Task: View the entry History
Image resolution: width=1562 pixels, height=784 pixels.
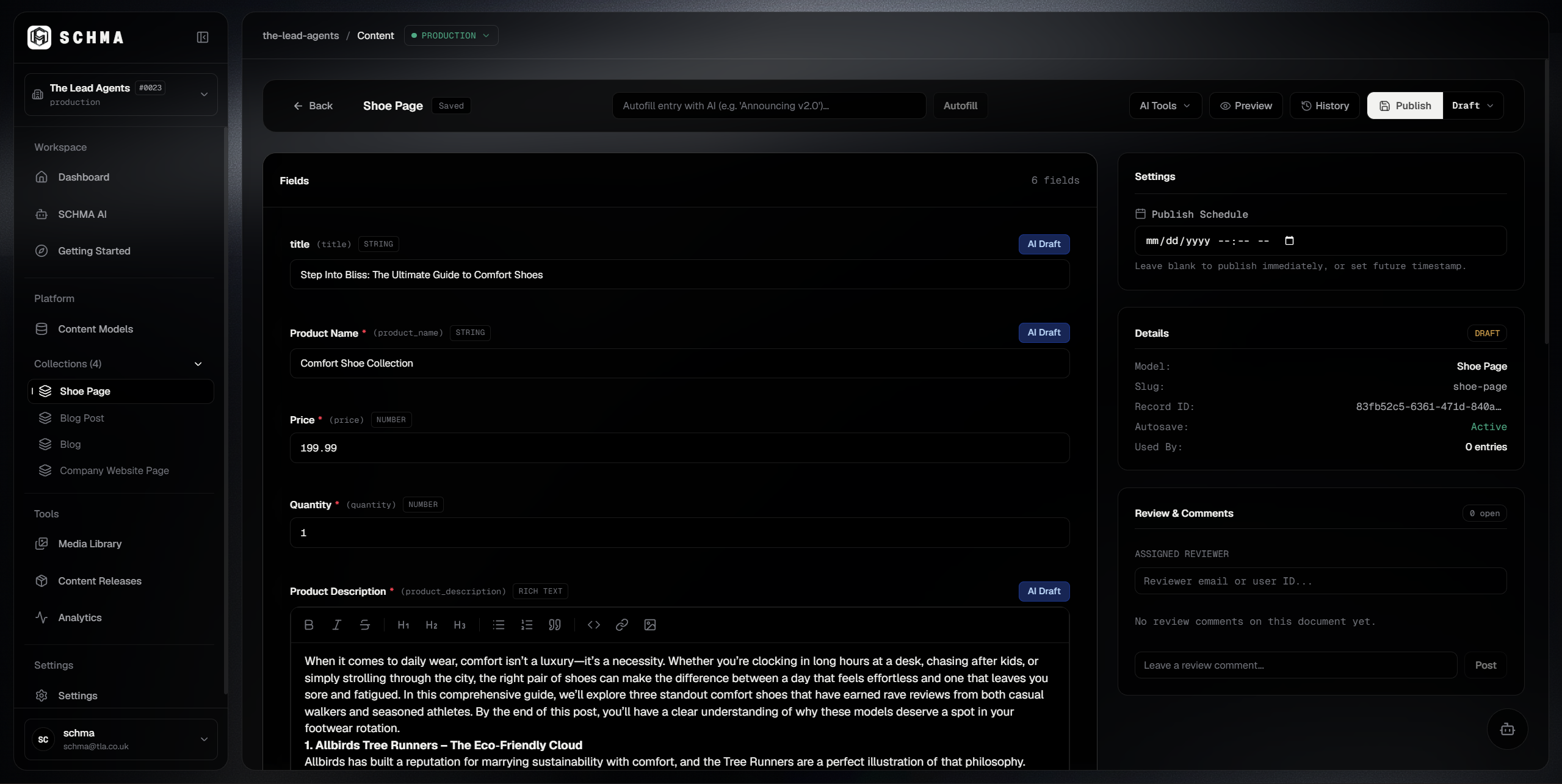Action: (1325, 106)
